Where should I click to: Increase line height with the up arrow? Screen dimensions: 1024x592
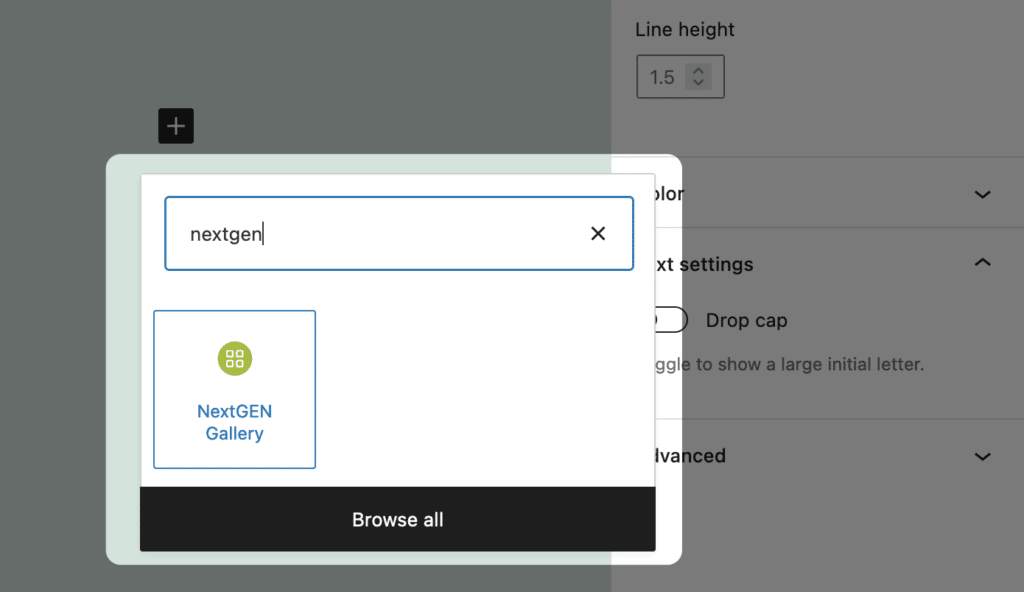[698, 71]
